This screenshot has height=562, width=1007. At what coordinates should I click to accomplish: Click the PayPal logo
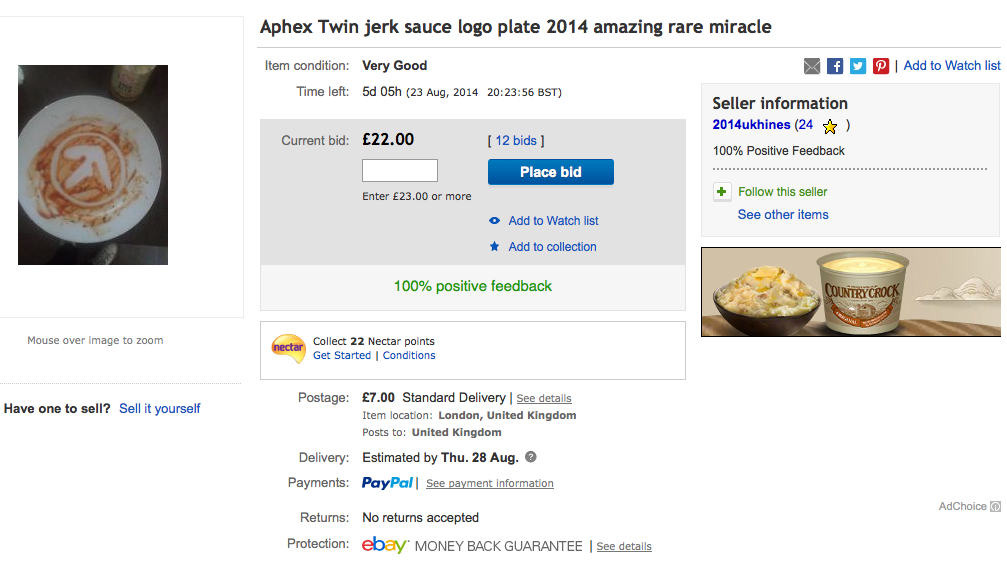(387, 483)
